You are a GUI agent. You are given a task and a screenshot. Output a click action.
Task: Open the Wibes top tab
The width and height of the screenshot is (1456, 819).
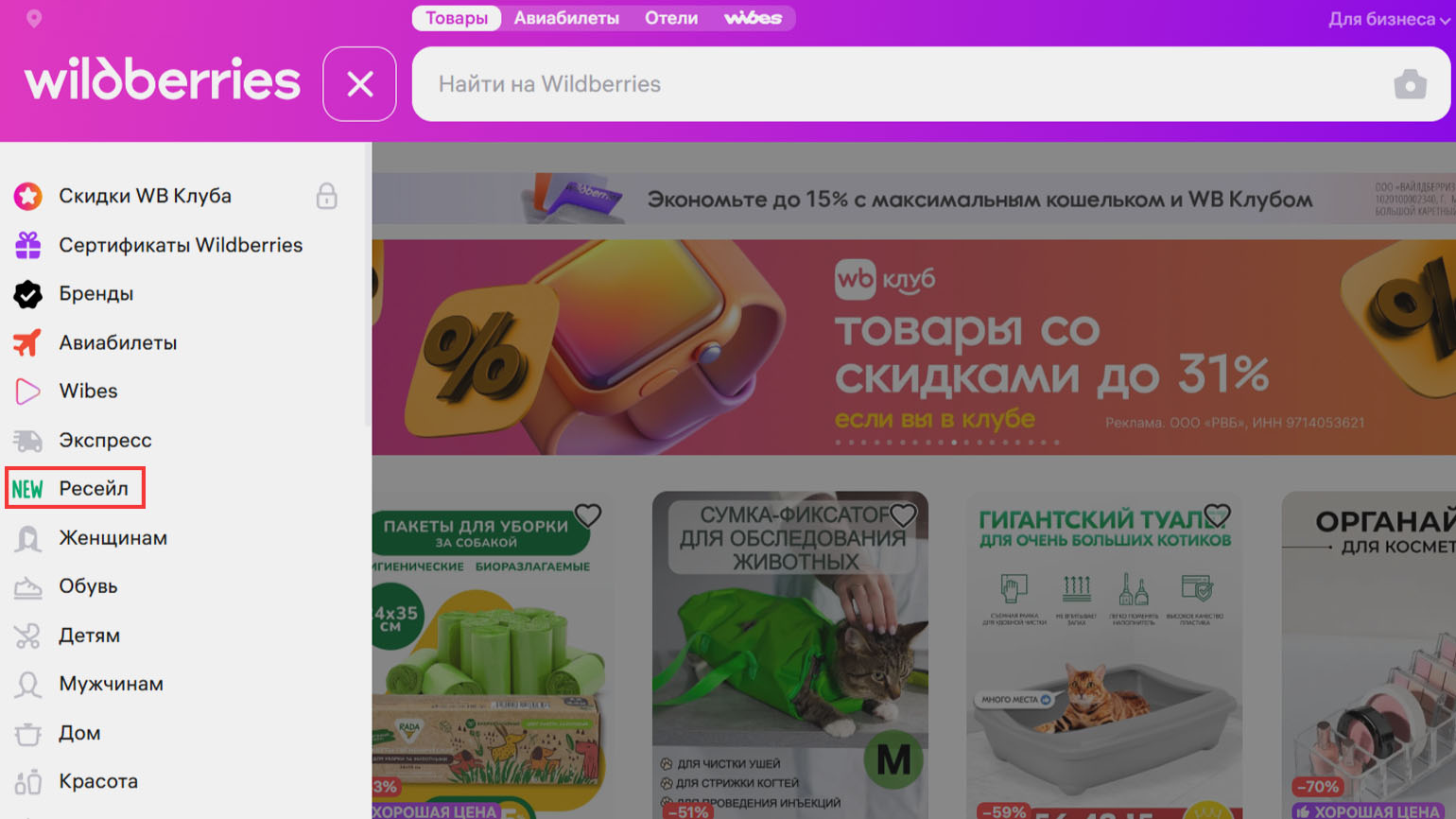pyautogui.click(x=753, y=18)
